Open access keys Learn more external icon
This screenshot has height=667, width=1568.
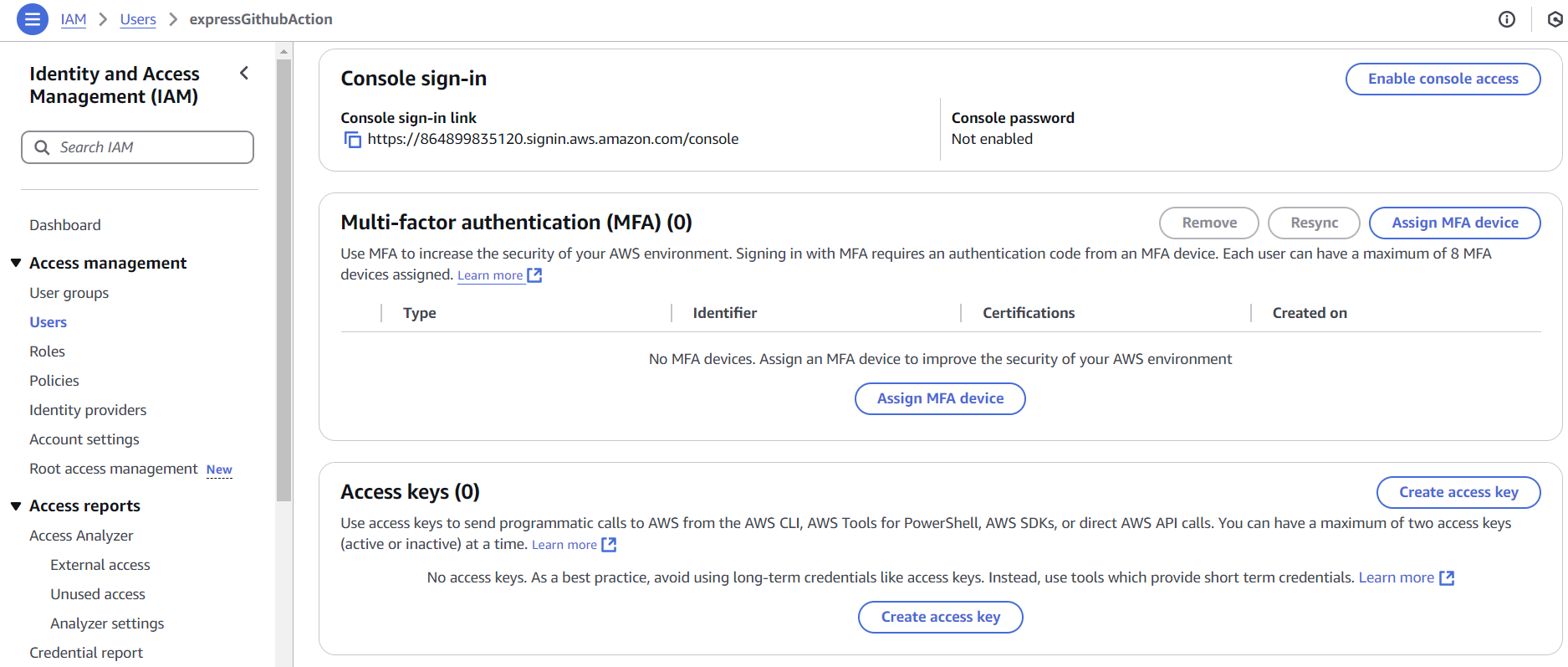pyautogui.click(x=610, y=545)
